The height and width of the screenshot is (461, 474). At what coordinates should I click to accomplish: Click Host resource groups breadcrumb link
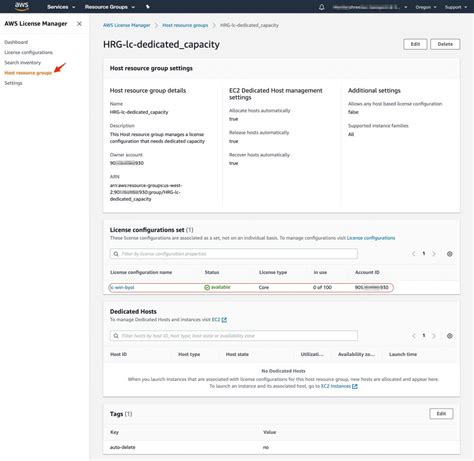(x=185, y=25)
